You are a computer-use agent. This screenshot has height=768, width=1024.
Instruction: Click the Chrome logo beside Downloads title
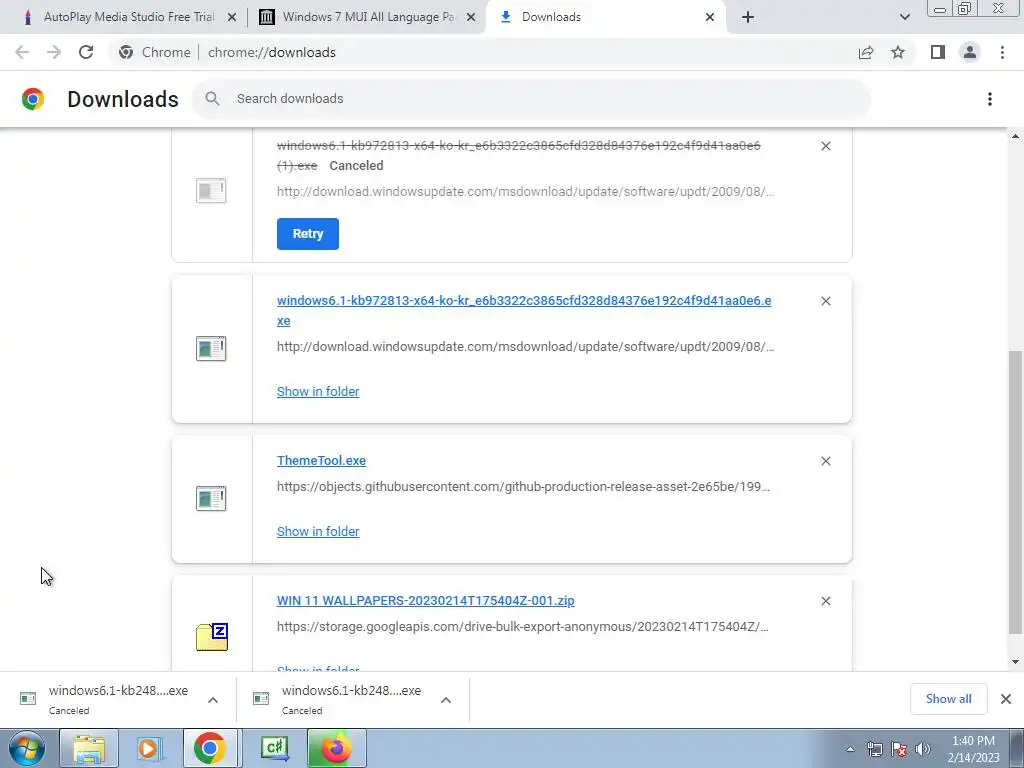tap(33, 99)
